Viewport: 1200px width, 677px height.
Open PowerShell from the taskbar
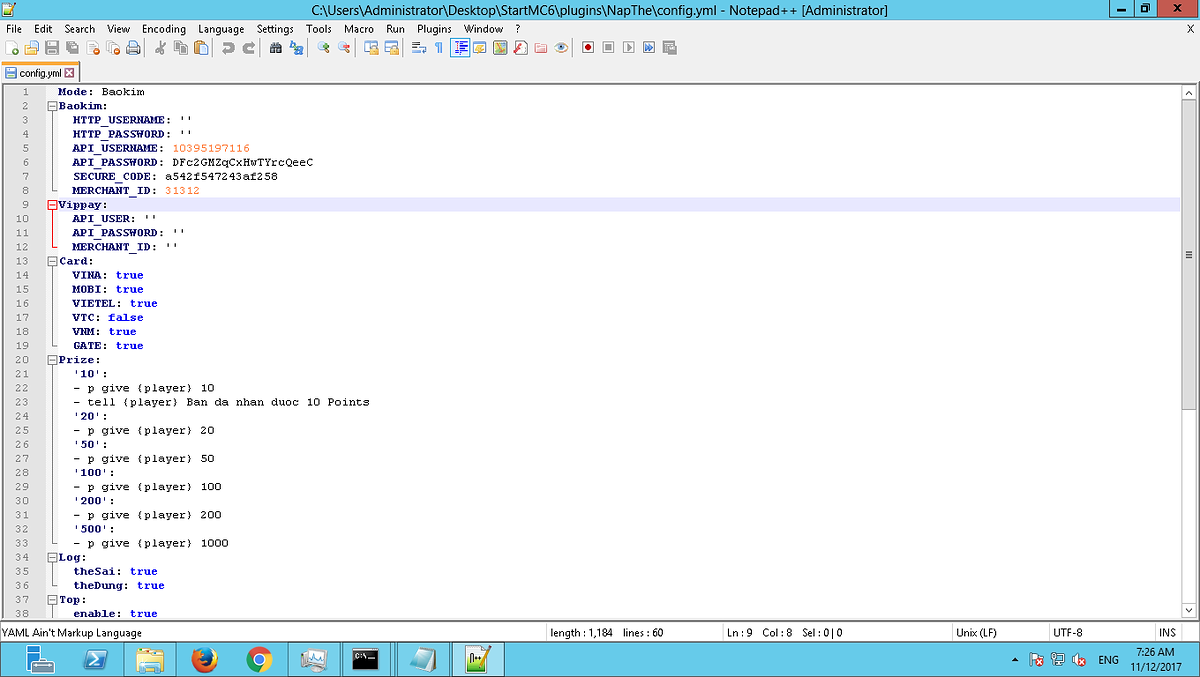coord(94,659)
